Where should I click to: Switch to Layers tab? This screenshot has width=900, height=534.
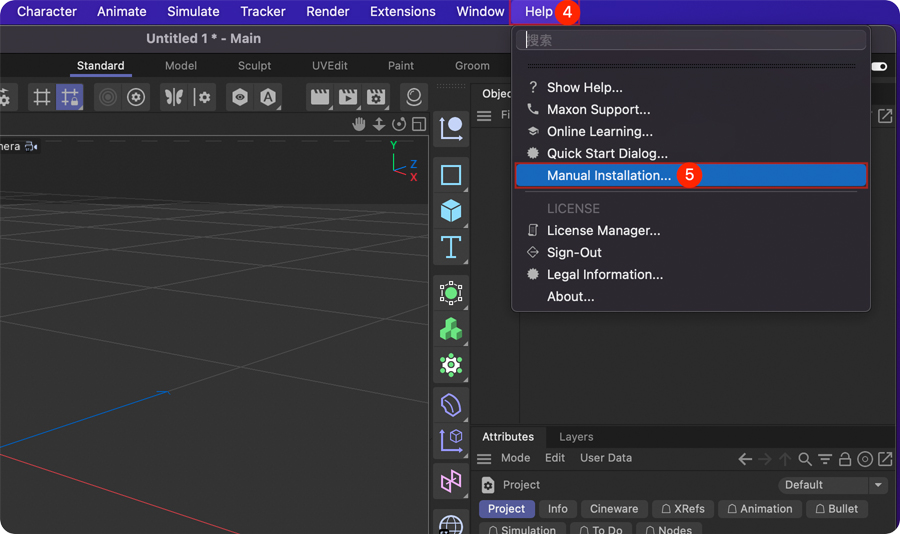pos(576,437)
